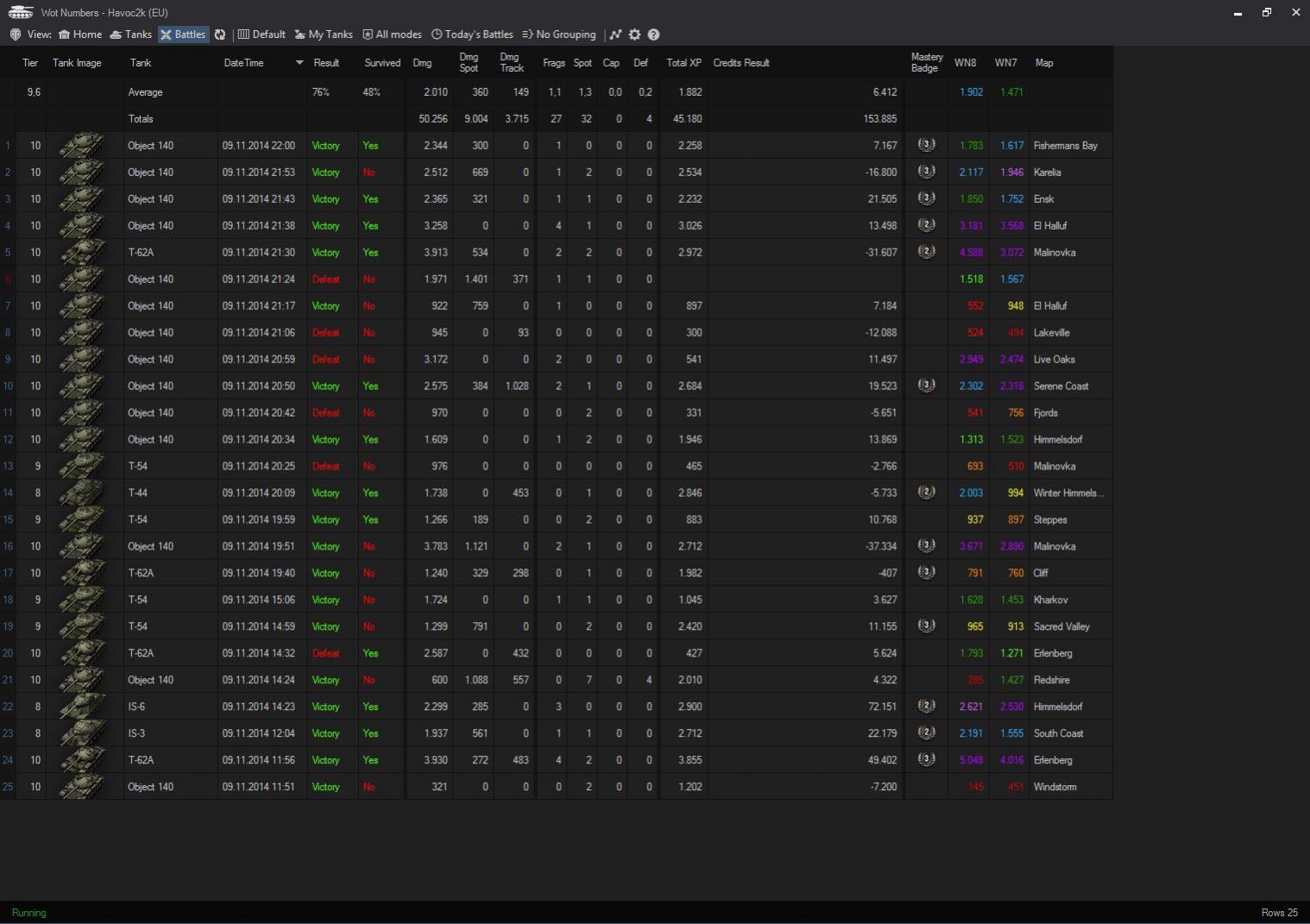Viewport: 1310px width, 924px height.
Task: Click average WN8 value 1.902
Action: [971, 91]
